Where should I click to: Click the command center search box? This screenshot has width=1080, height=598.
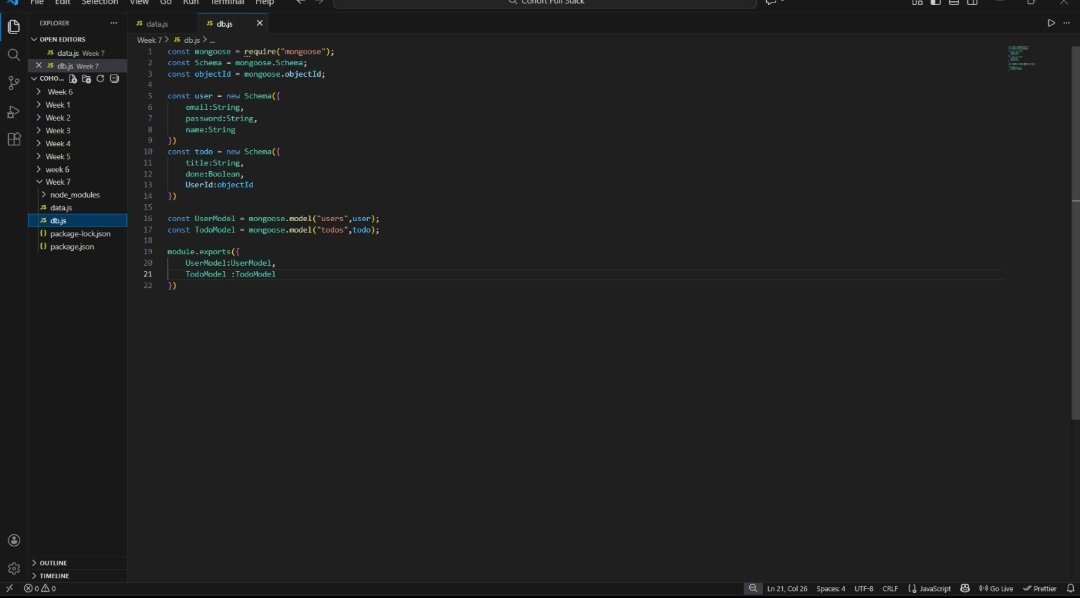coord(545,3)
